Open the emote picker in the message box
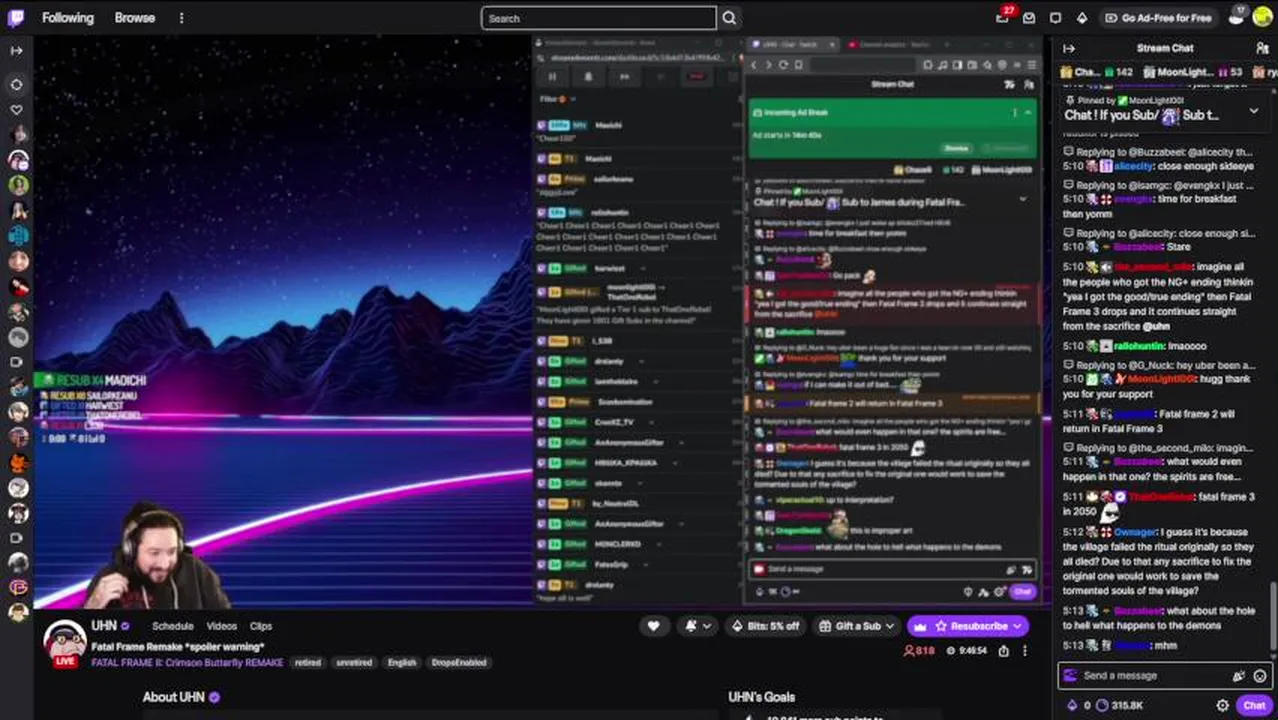Image resolution: width=1278 pixels, height=720 pixels. (x=1260, y=676)
